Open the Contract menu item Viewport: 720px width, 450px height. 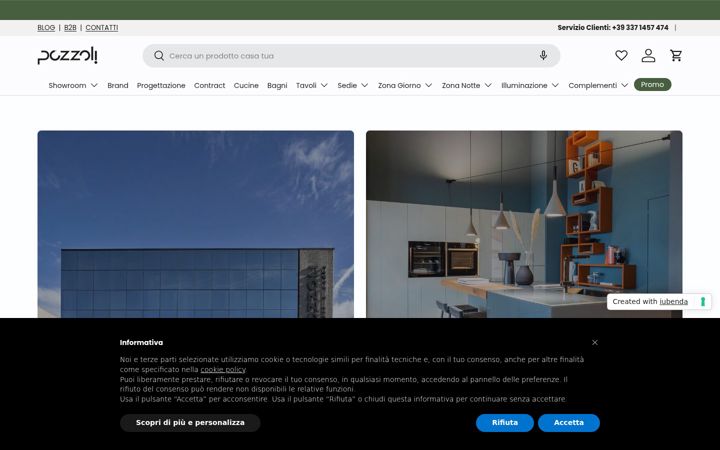point(209,85)
